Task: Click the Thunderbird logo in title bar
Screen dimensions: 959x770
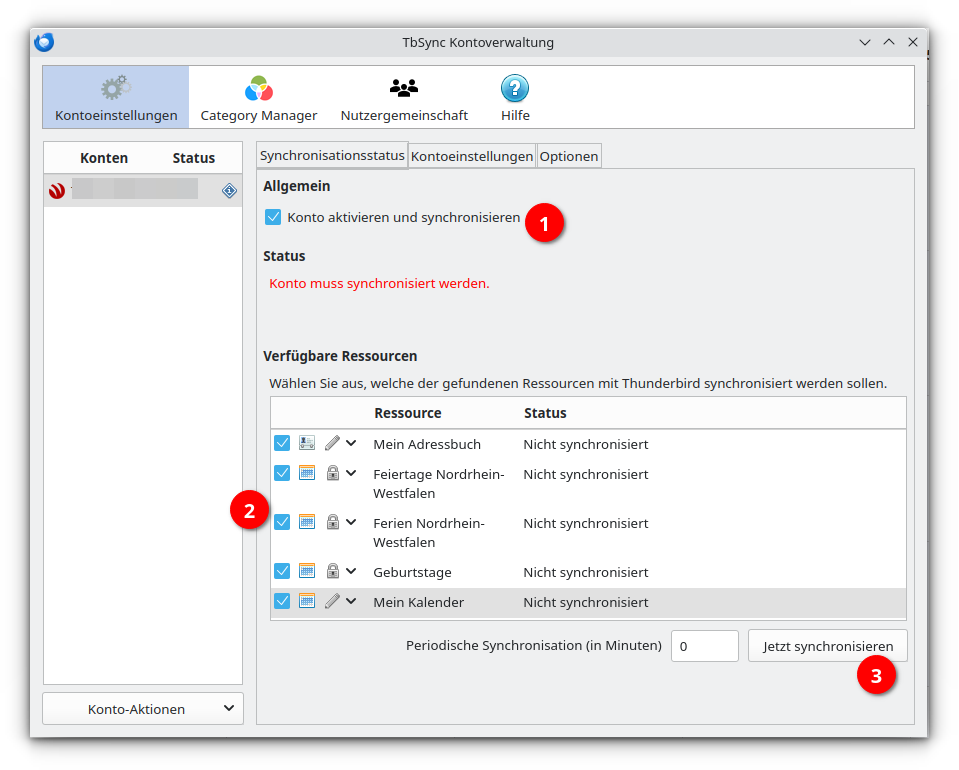Action: pos(44,42)
